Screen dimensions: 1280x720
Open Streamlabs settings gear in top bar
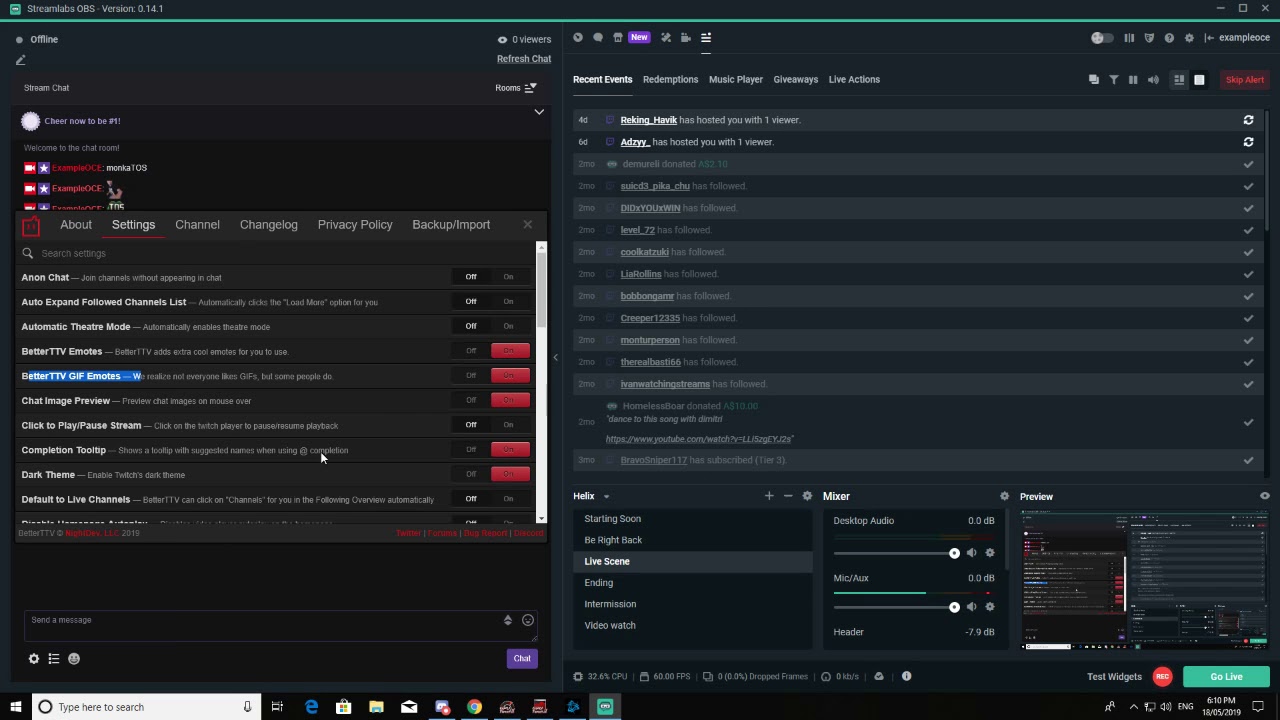point(1189,38)
